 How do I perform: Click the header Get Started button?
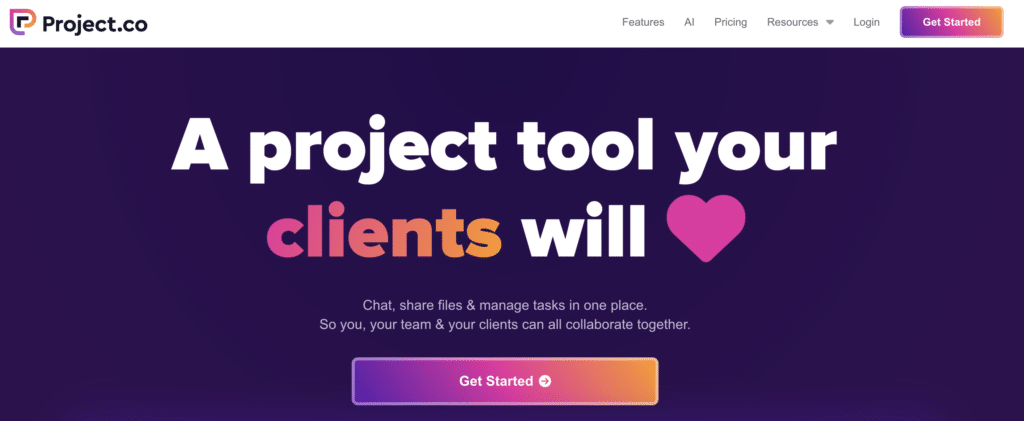click(x=952, y=22)
